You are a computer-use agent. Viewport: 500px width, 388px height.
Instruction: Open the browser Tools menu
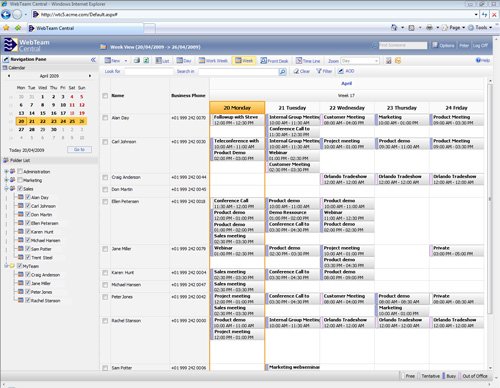(481, 28)
